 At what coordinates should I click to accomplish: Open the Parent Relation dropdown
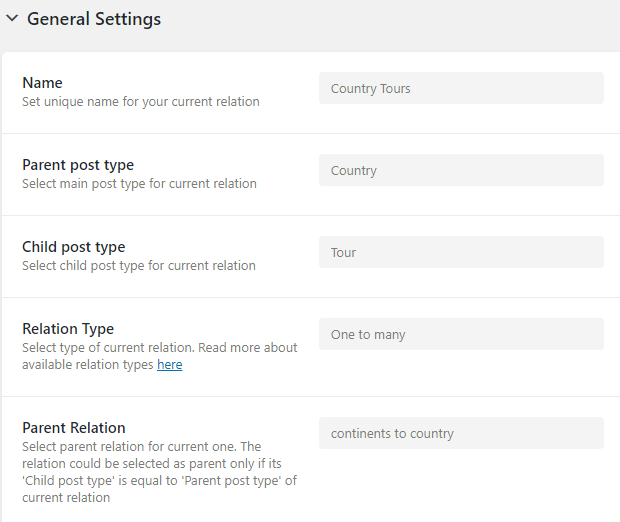[461, 433]
